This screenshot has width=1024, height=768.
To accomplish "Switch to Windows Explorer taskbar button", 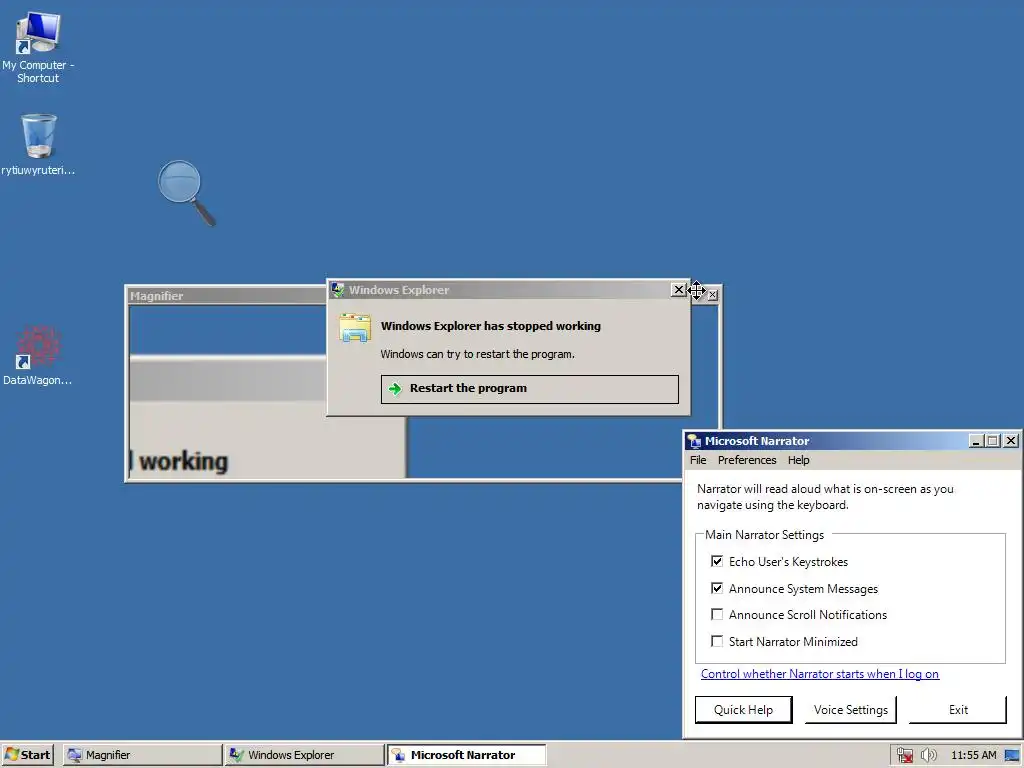I will tap(304, 755).
